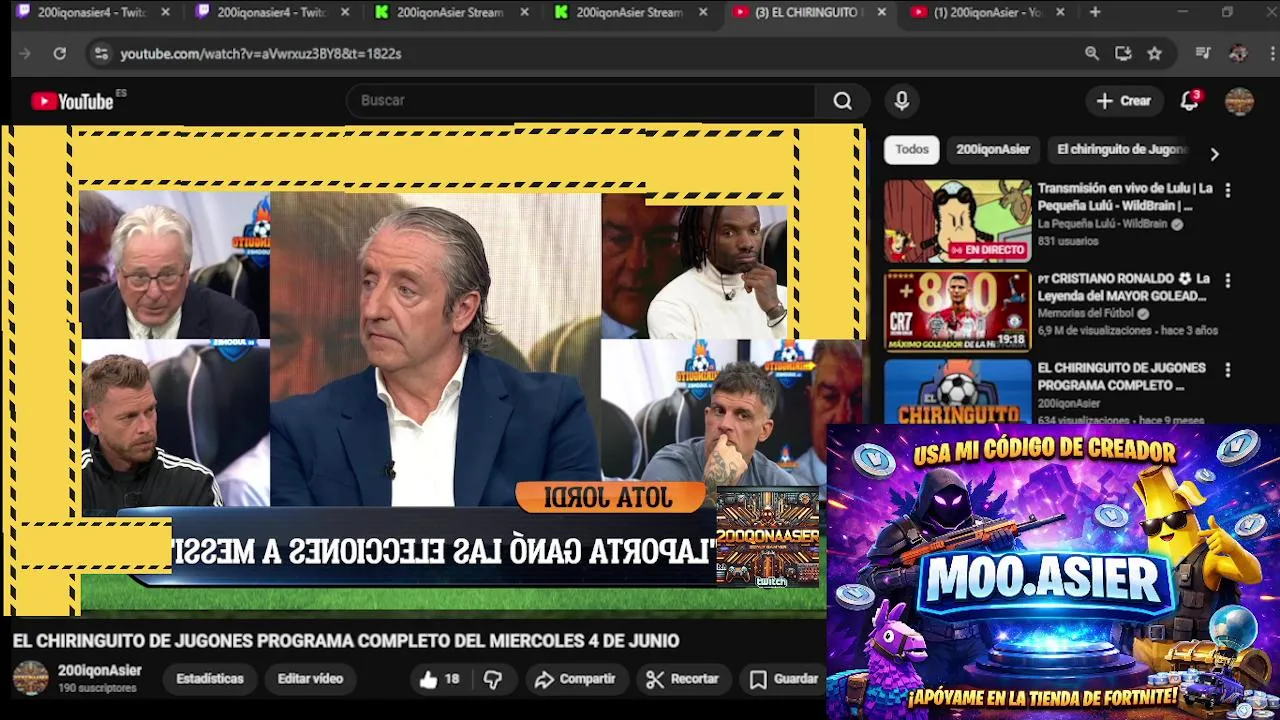Open a new browser tab with plus icon
This screenshot has height=720, width=1280.
(1095, 12)
